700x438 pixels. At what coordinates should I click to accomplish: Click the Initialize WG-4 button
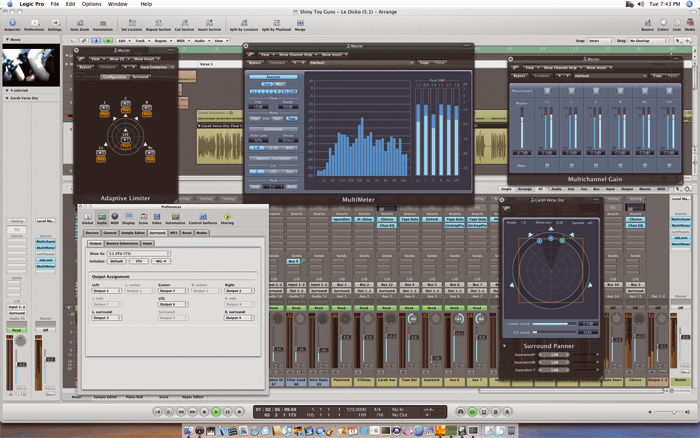click(161, 261)
